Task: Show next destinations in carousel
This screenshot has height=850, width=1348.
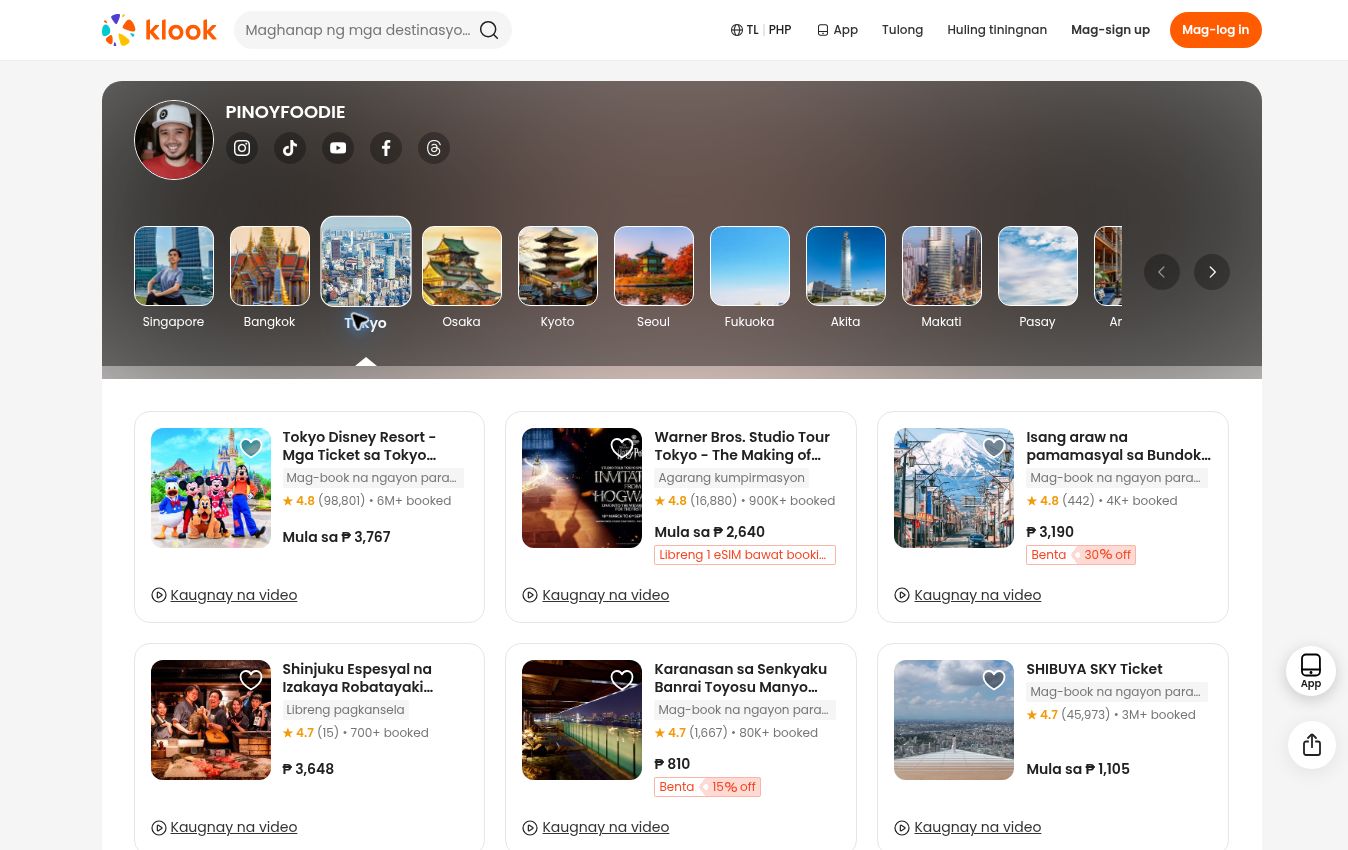Action: [1212, 272]
